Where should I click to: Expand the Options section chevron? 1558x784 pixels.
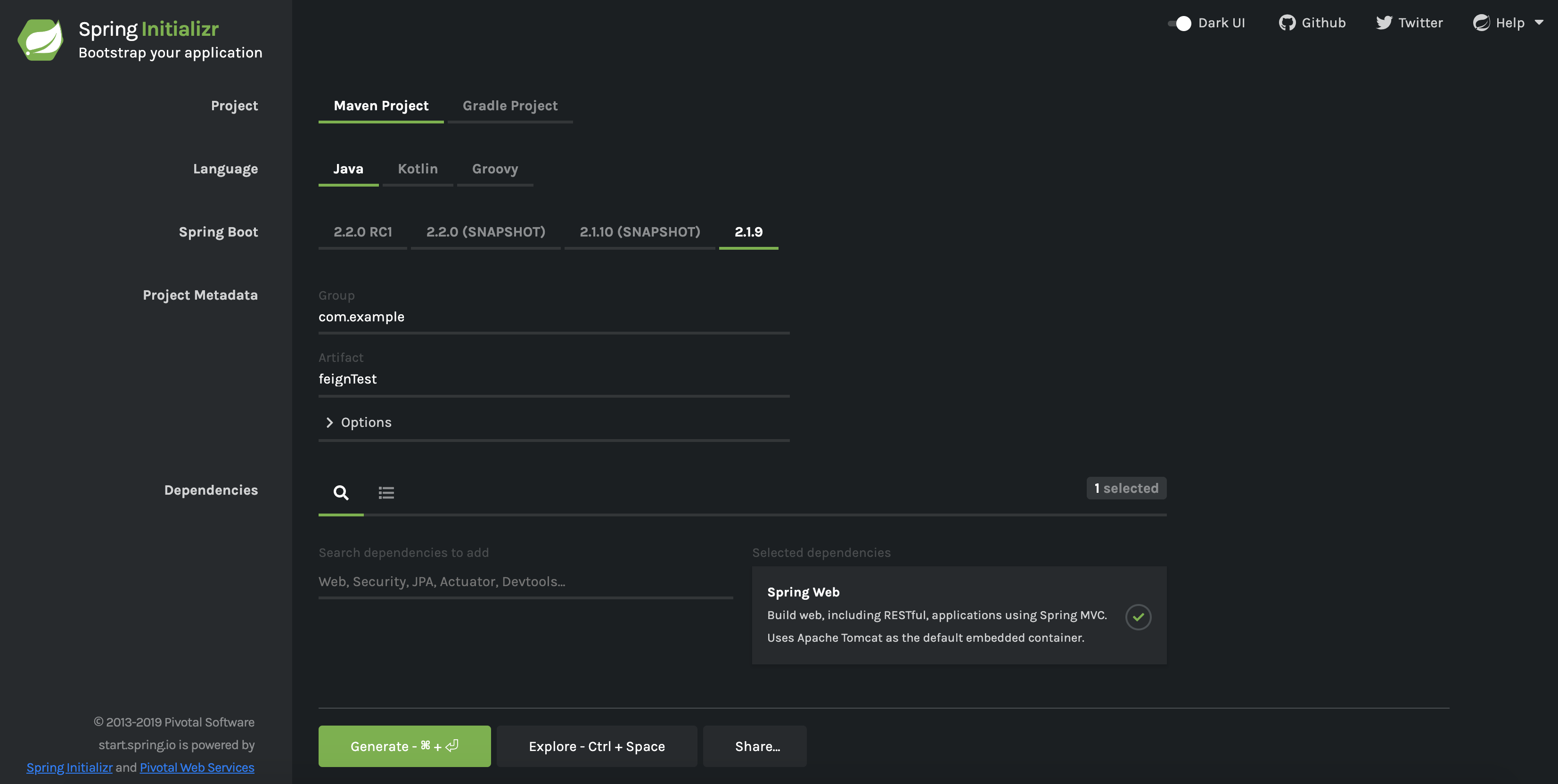point(329,423)
